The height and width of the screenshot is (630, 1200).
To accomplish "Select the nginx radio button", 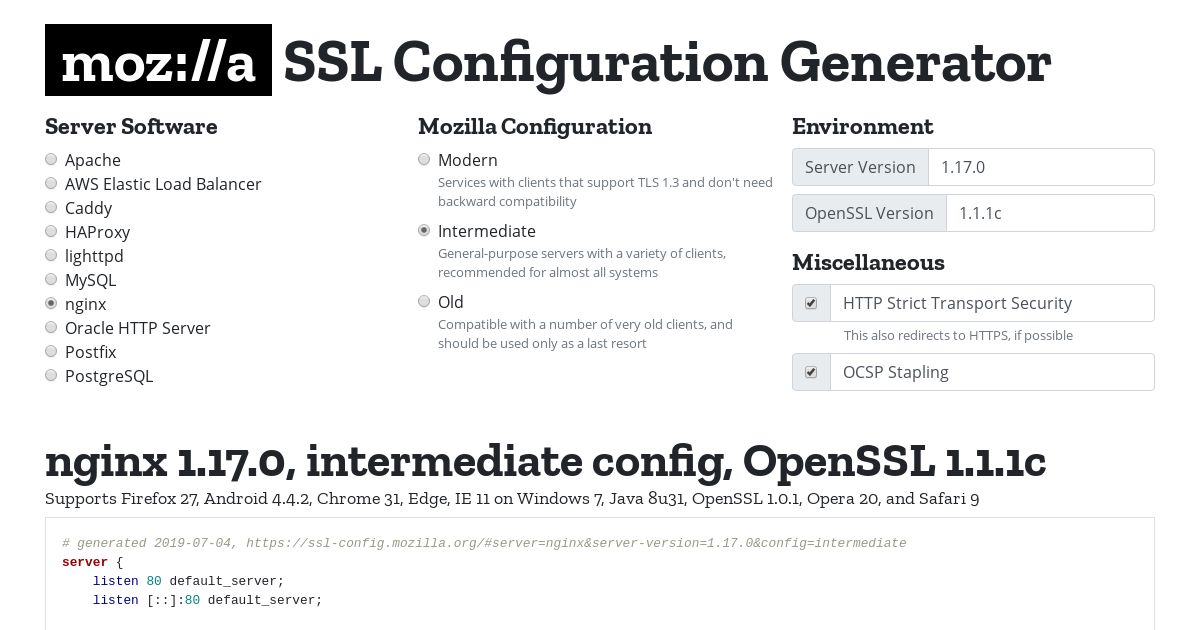I will [51, 303].
